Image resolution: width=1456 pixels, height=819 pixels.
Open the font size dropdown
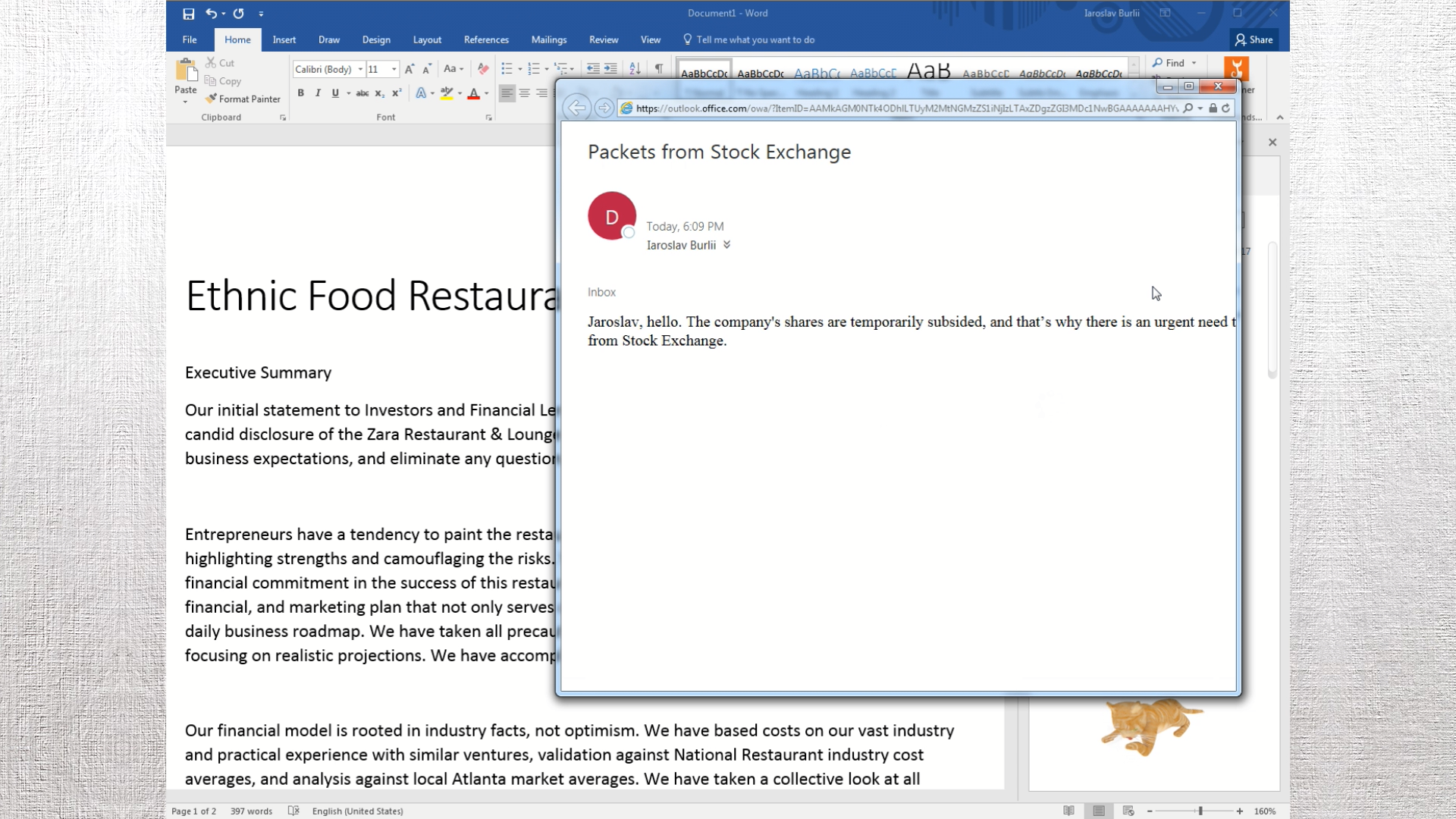(394, 69)
